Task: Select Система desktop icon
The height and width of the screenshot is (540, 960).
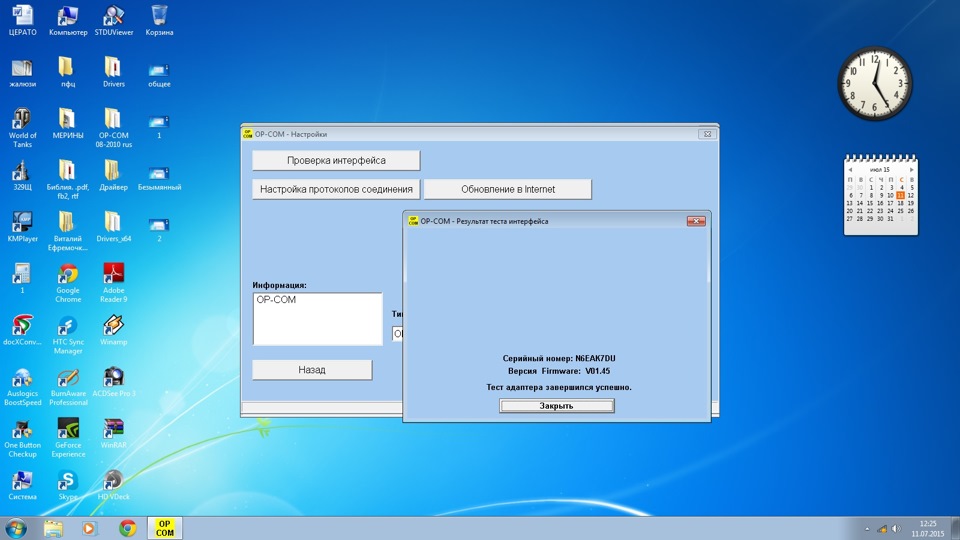Action: click(x=22, y=486)
